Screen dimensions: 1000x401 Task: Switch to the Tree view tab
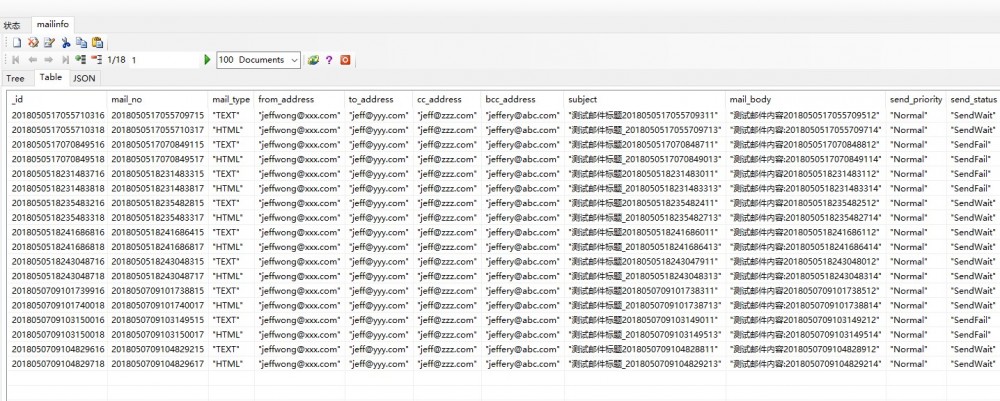[15, 78]
